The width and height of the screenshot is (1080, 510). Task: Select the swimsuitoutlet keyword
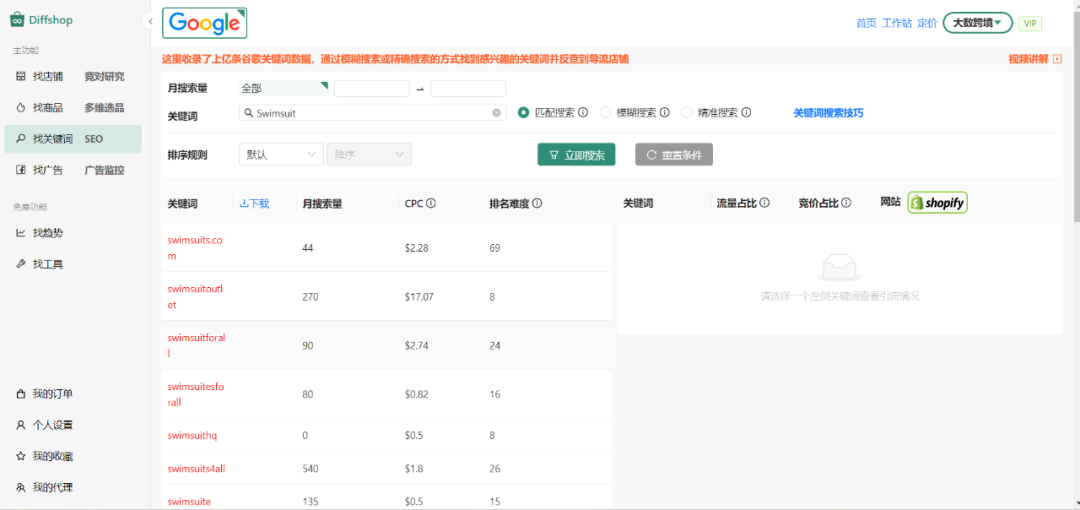(196, 297)
